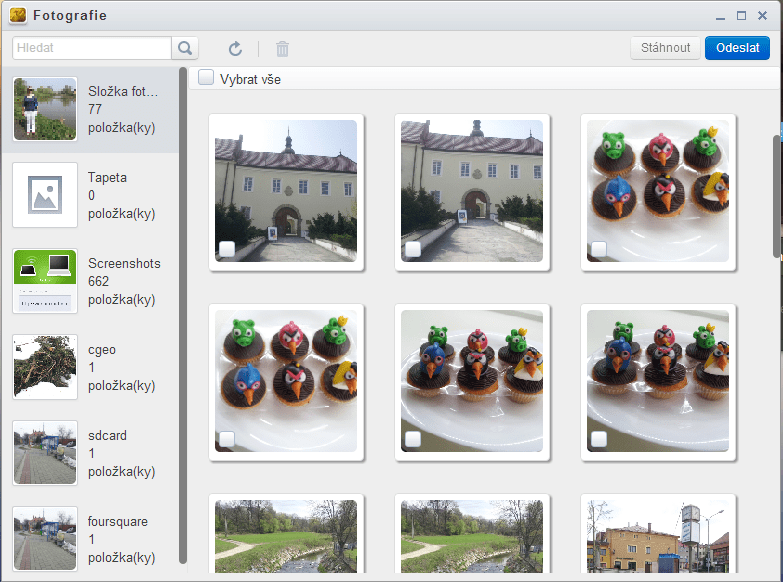This screenshot has width=783, height=582.
Task: Select the sdcard folder
Action: 90,453
